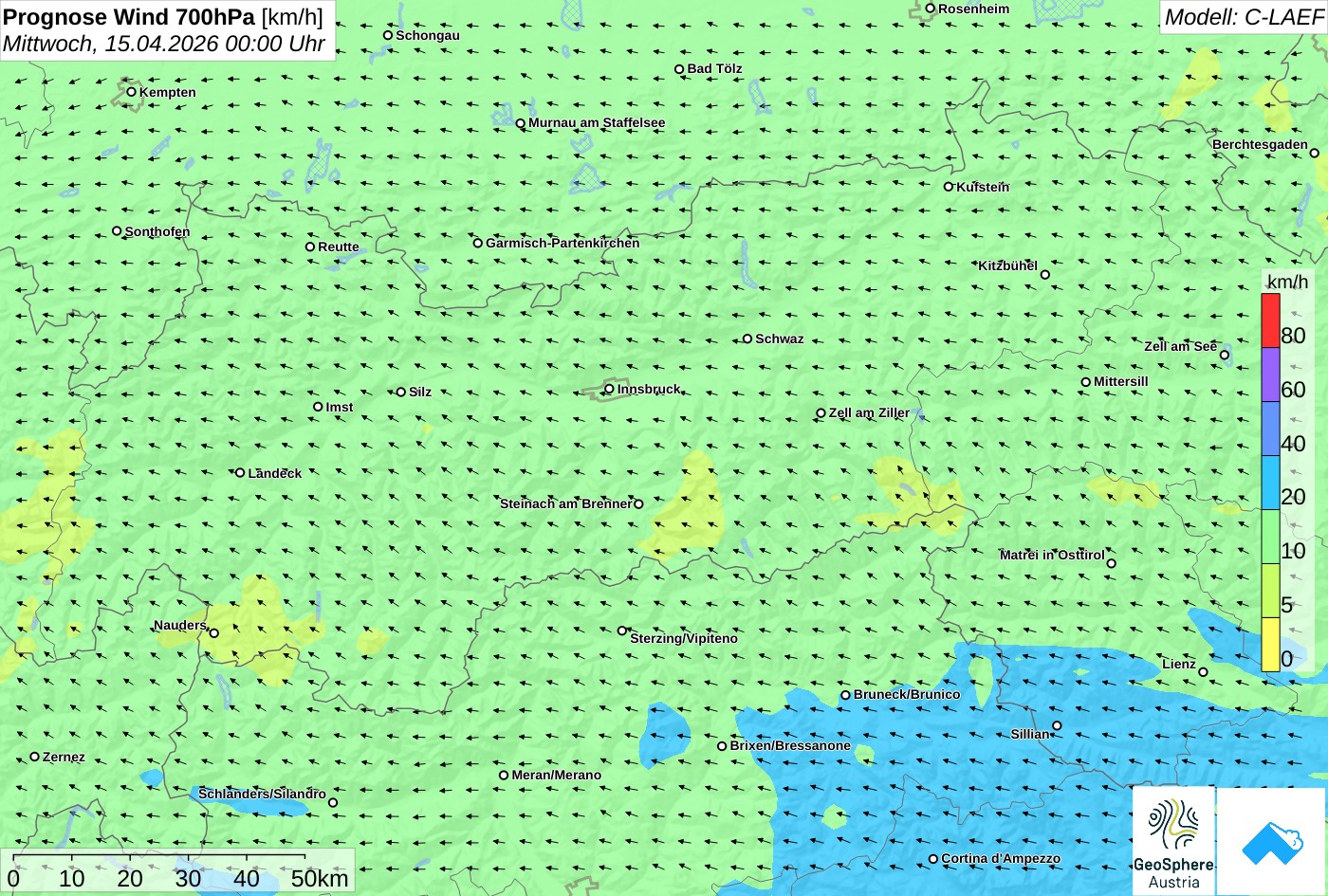This screenshot has width=1328, height=896.
Task: Click the Mittersill location marker
Action: [1085, 382]
